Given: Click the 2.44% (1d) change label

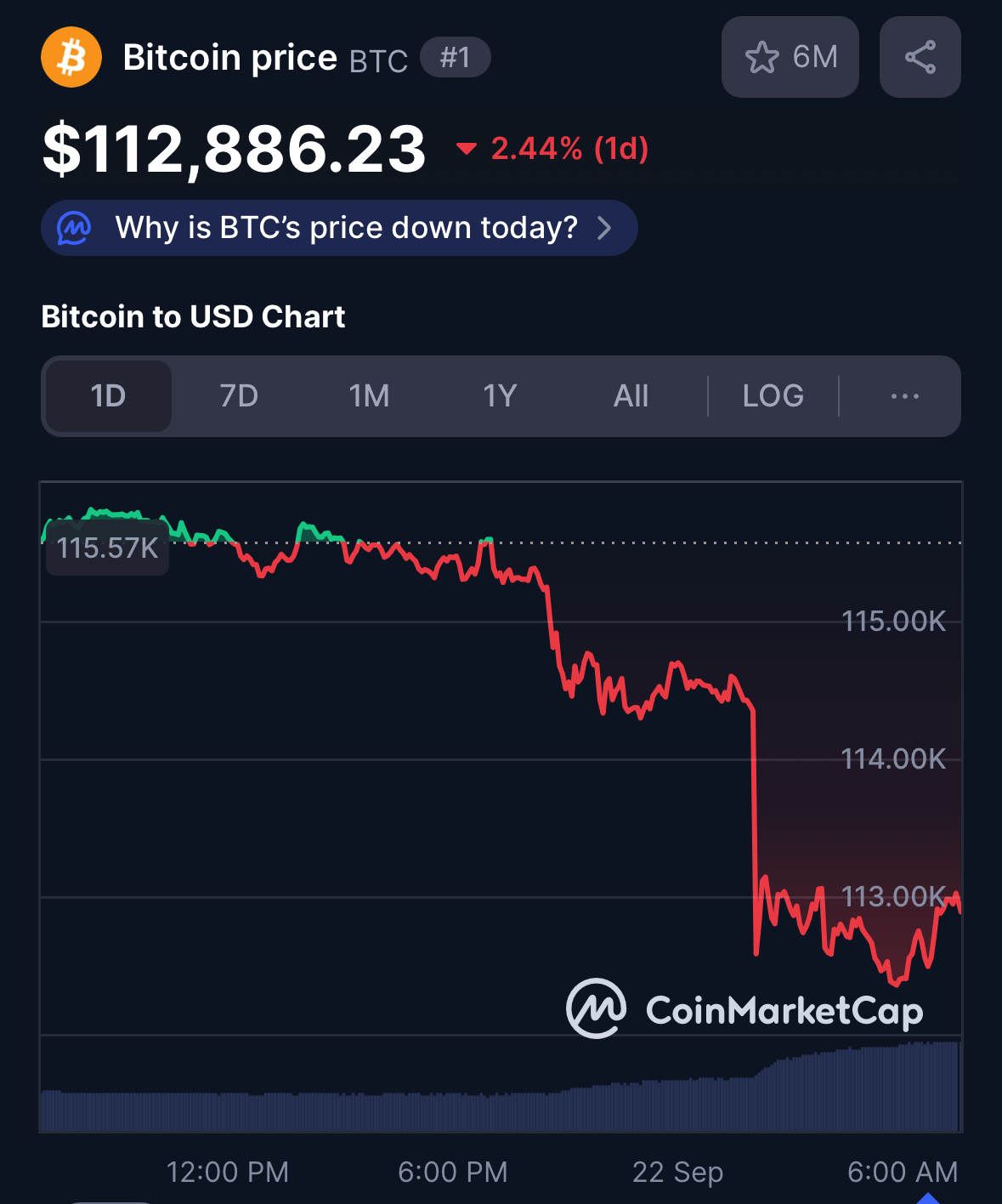Looking at the screenshot, I should click(569, 149).
